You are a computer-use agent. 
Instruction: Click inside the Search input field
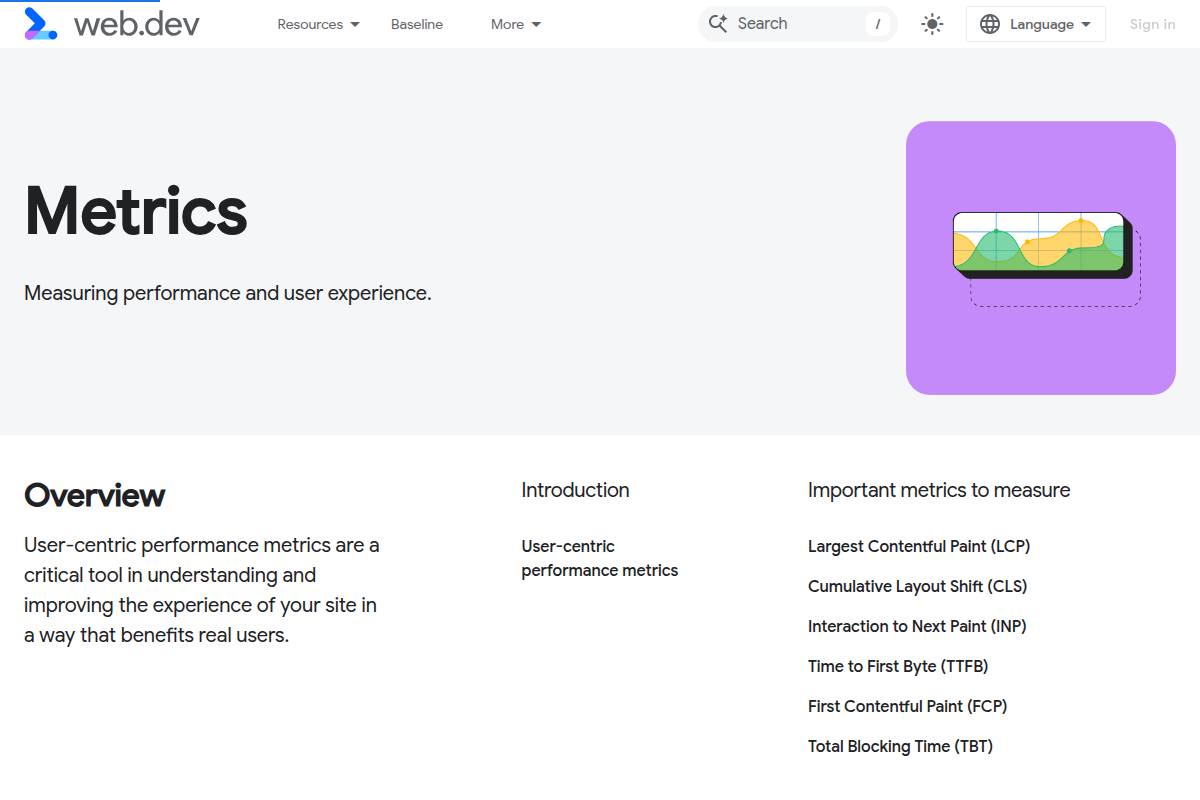790,23
